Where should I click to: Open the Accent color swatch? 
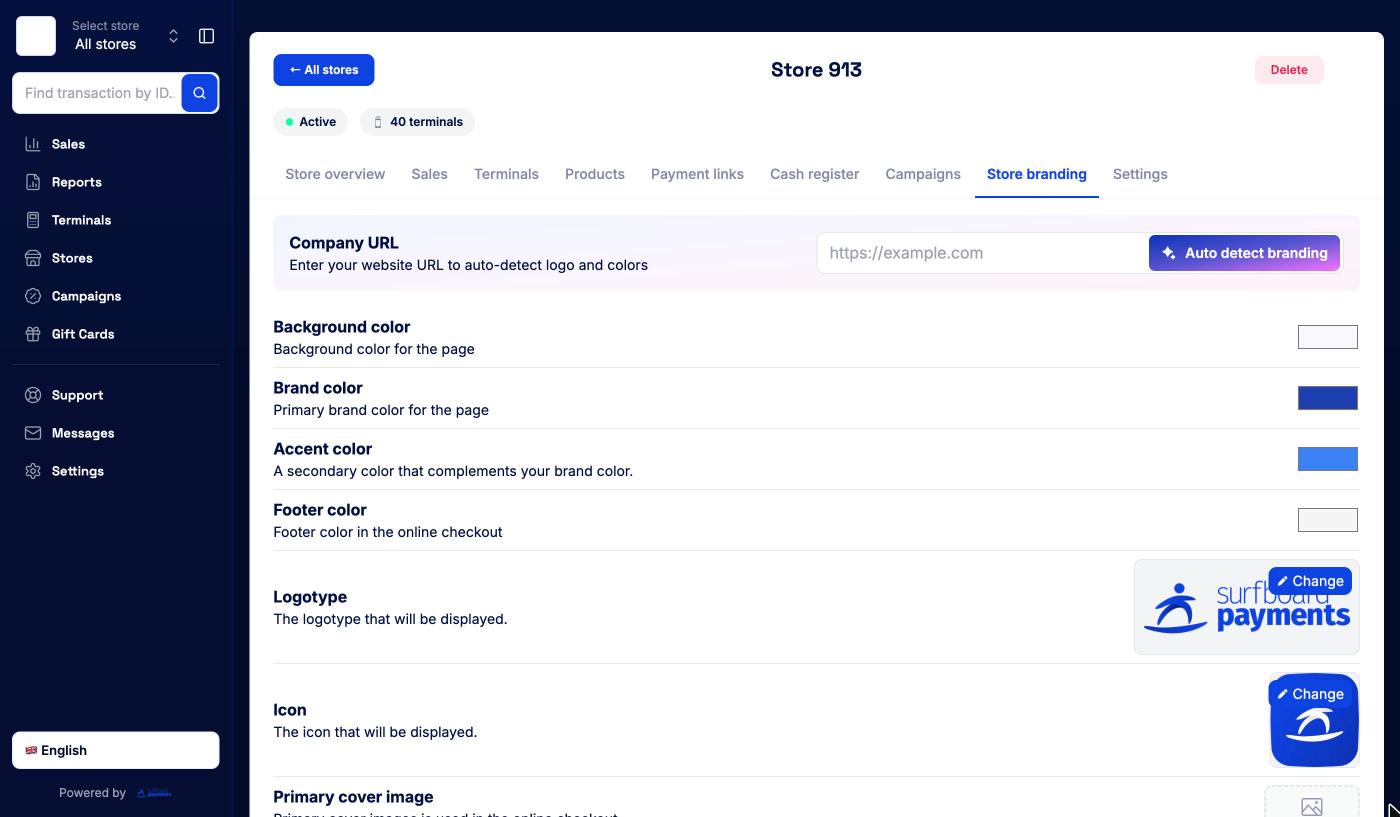click(1328, 459)
